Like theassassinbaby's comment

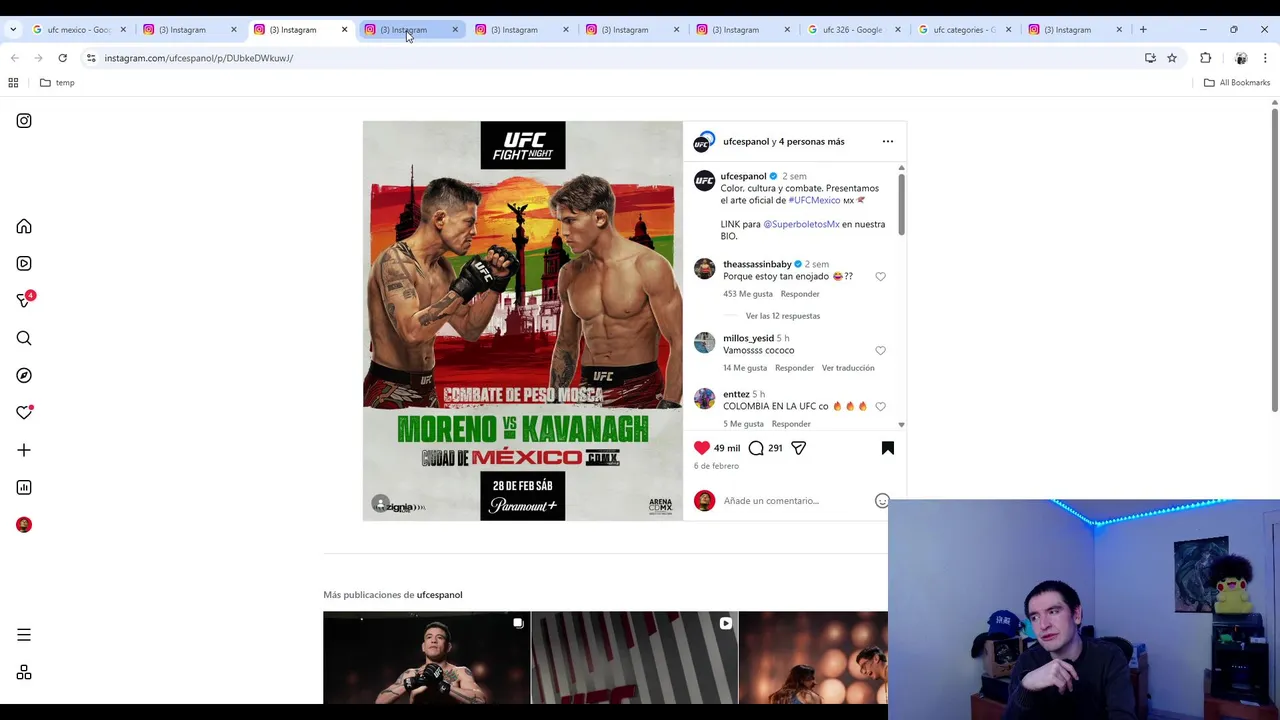[x=880, y=277]
